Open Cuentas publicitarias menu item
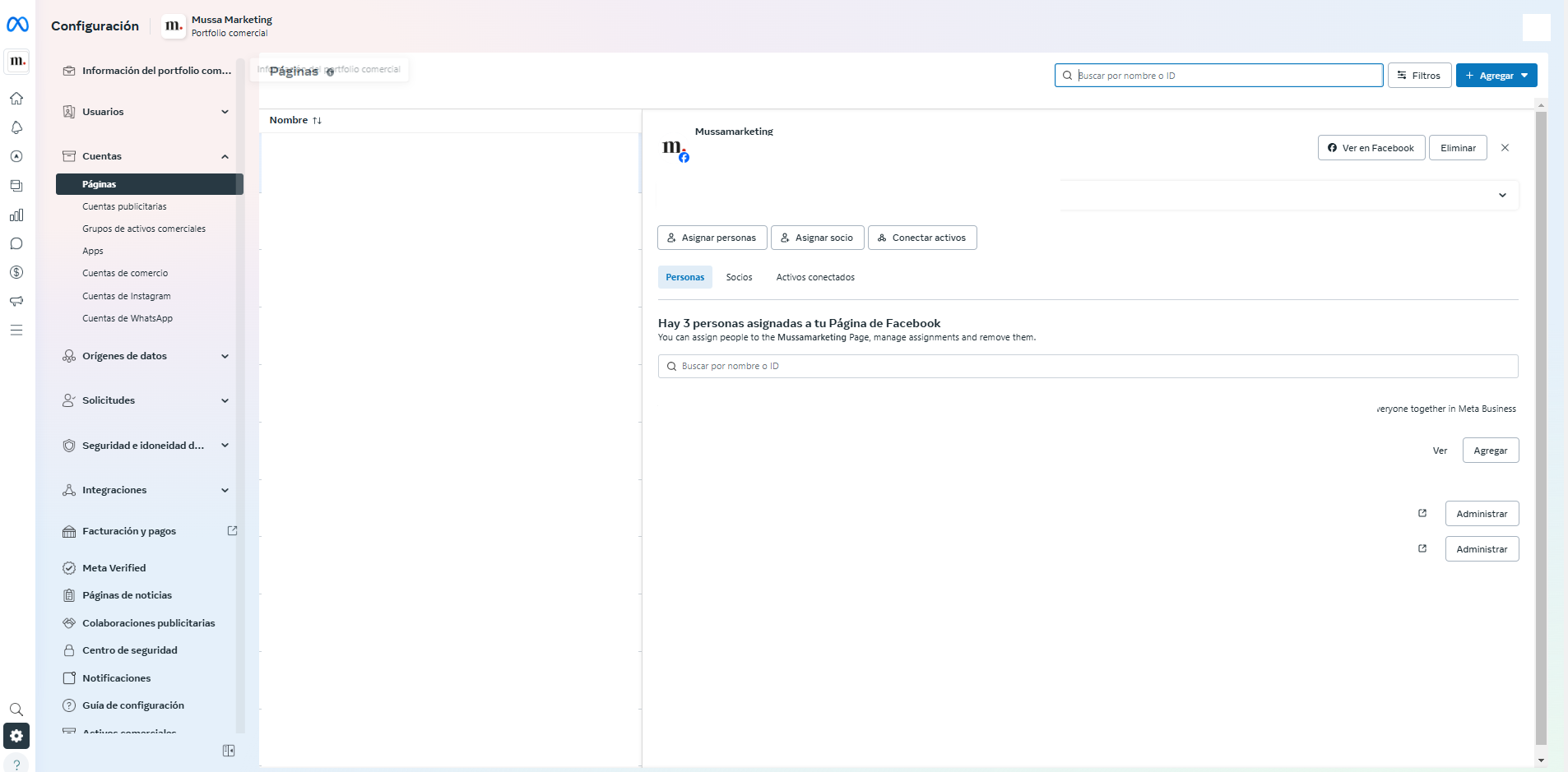 [124, 206]
